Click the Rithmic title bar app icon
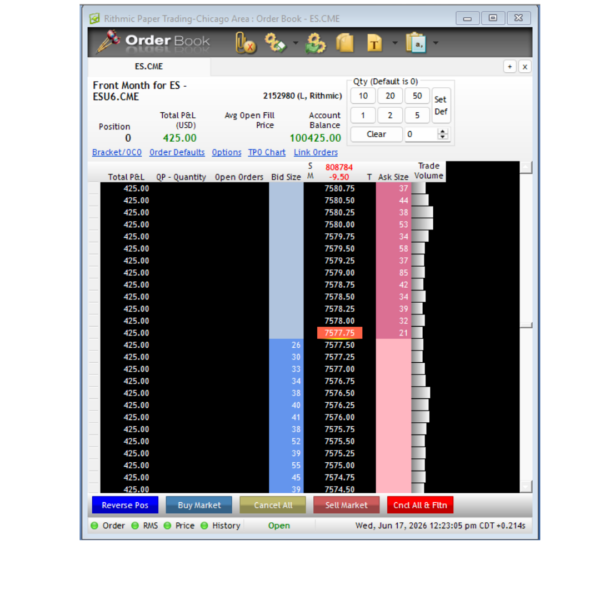 [x=95, y=18]
